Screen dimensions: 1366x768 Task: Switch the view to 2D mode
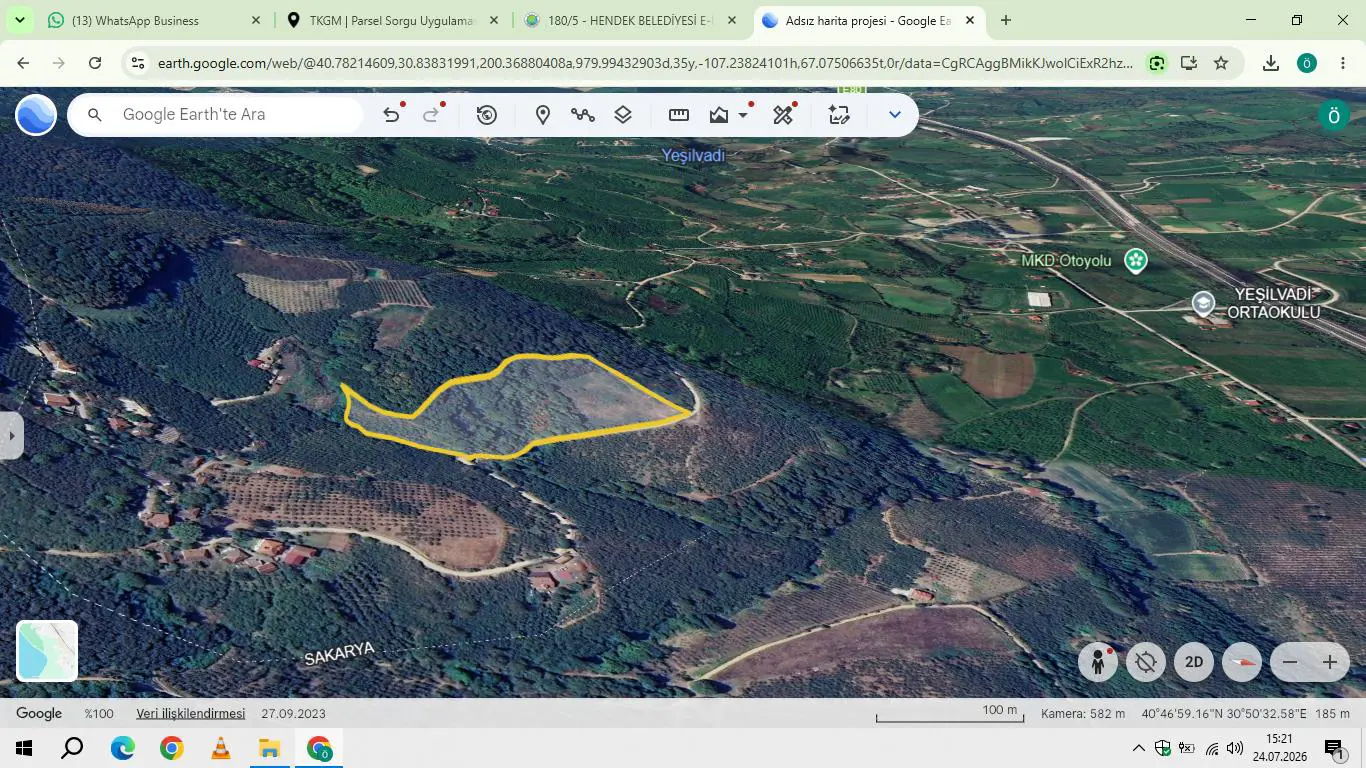(x=1194, y=662)
